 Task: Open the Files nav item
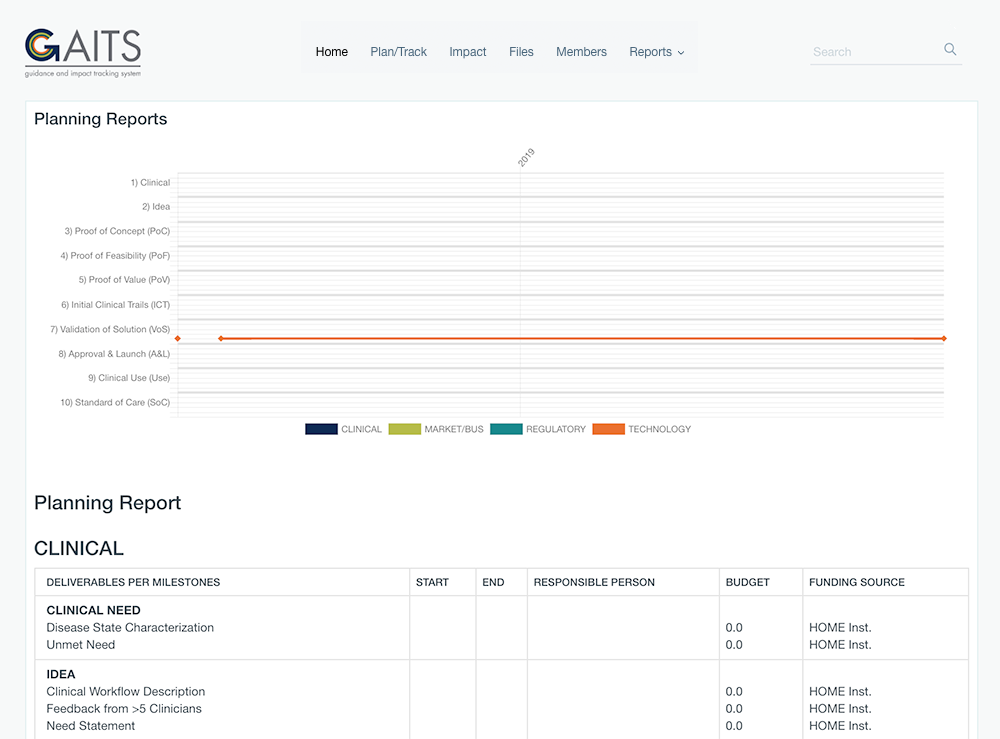click(x=521, y=52)
